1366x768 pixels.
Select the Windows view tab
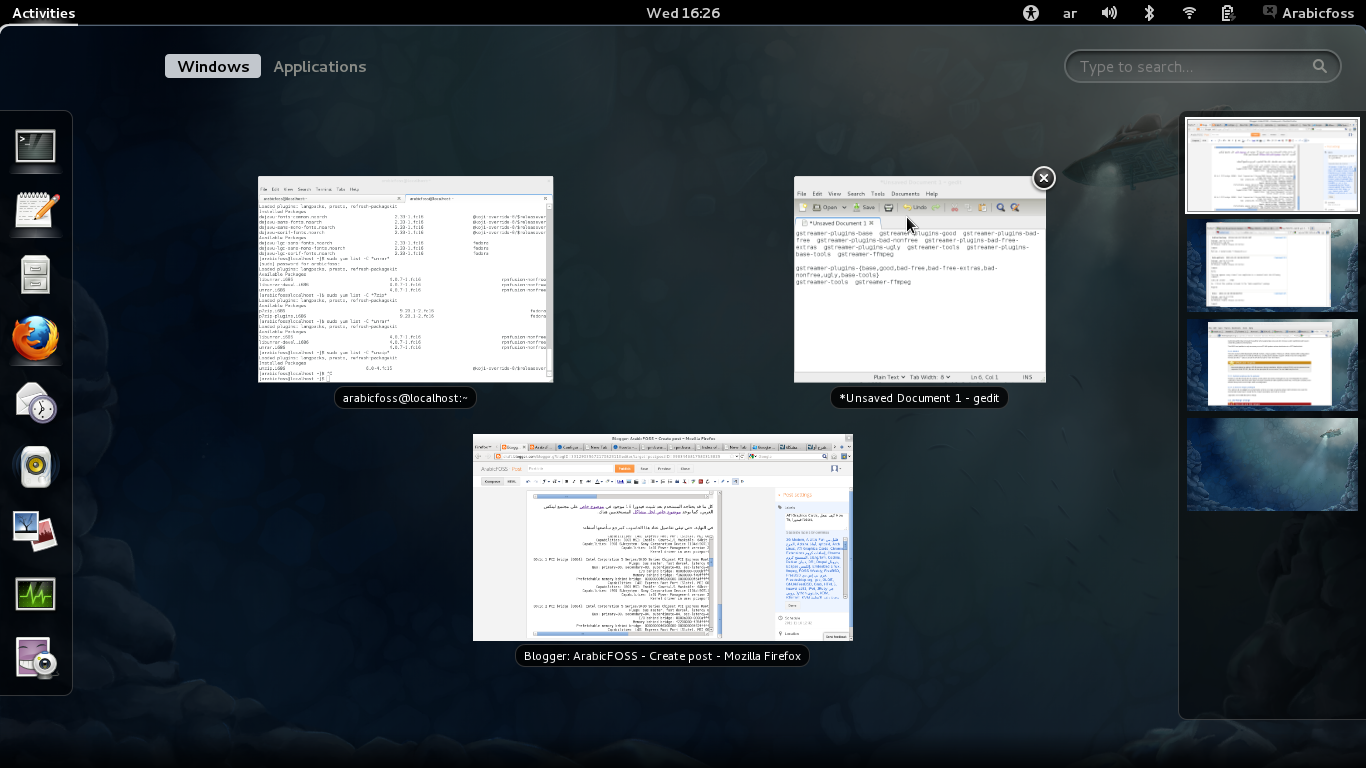tap(213, 67)
